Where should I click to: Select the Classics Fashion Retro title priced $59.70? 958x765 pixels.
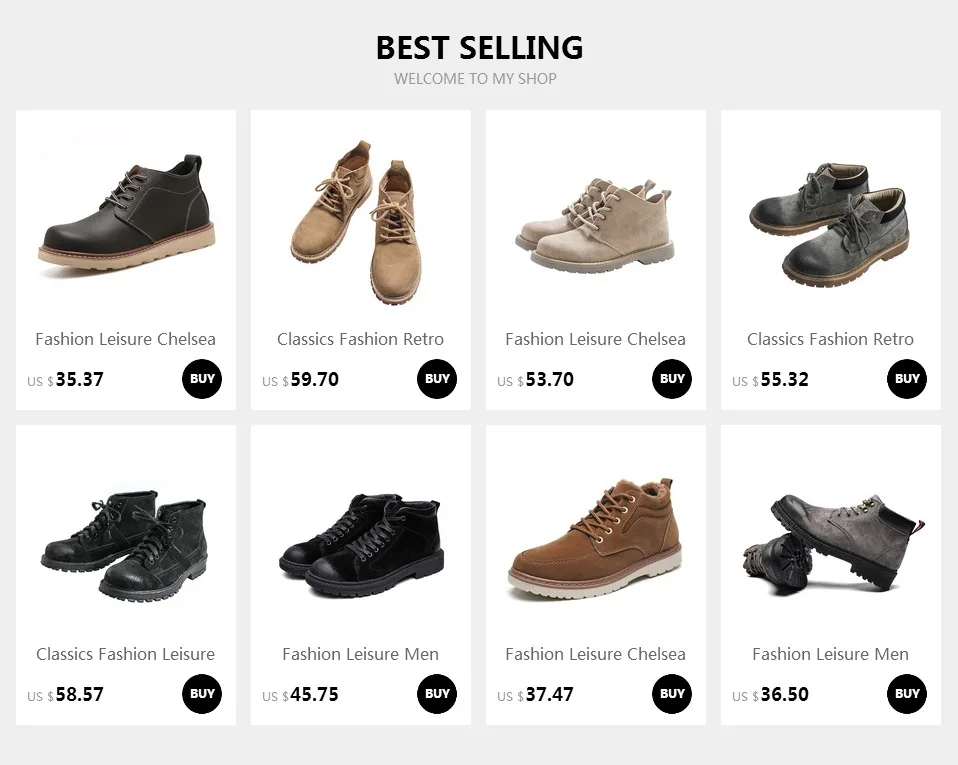click(x=360, y=339)
